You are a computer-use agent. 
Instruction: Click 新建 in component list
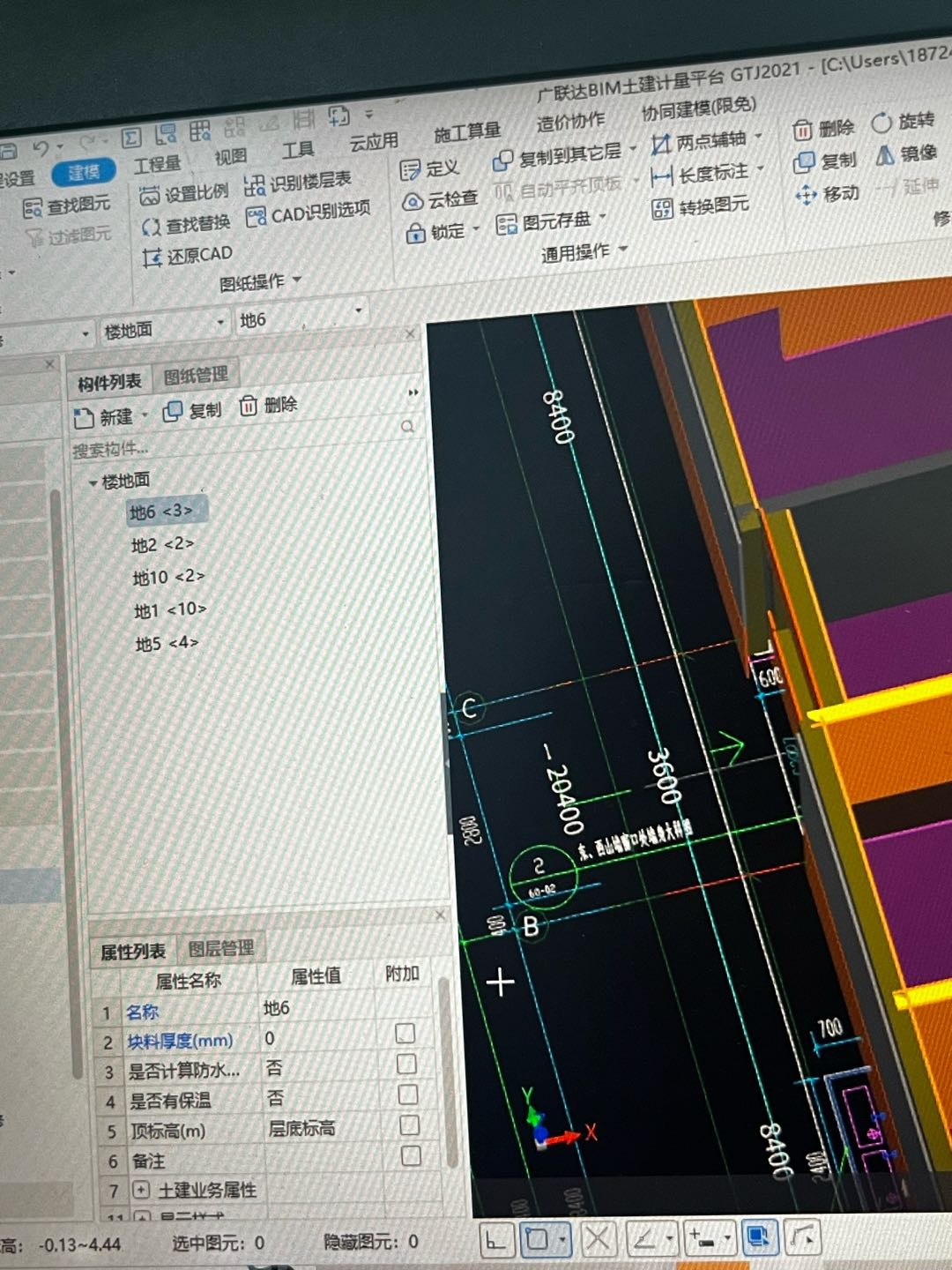(x=104, y=416)
